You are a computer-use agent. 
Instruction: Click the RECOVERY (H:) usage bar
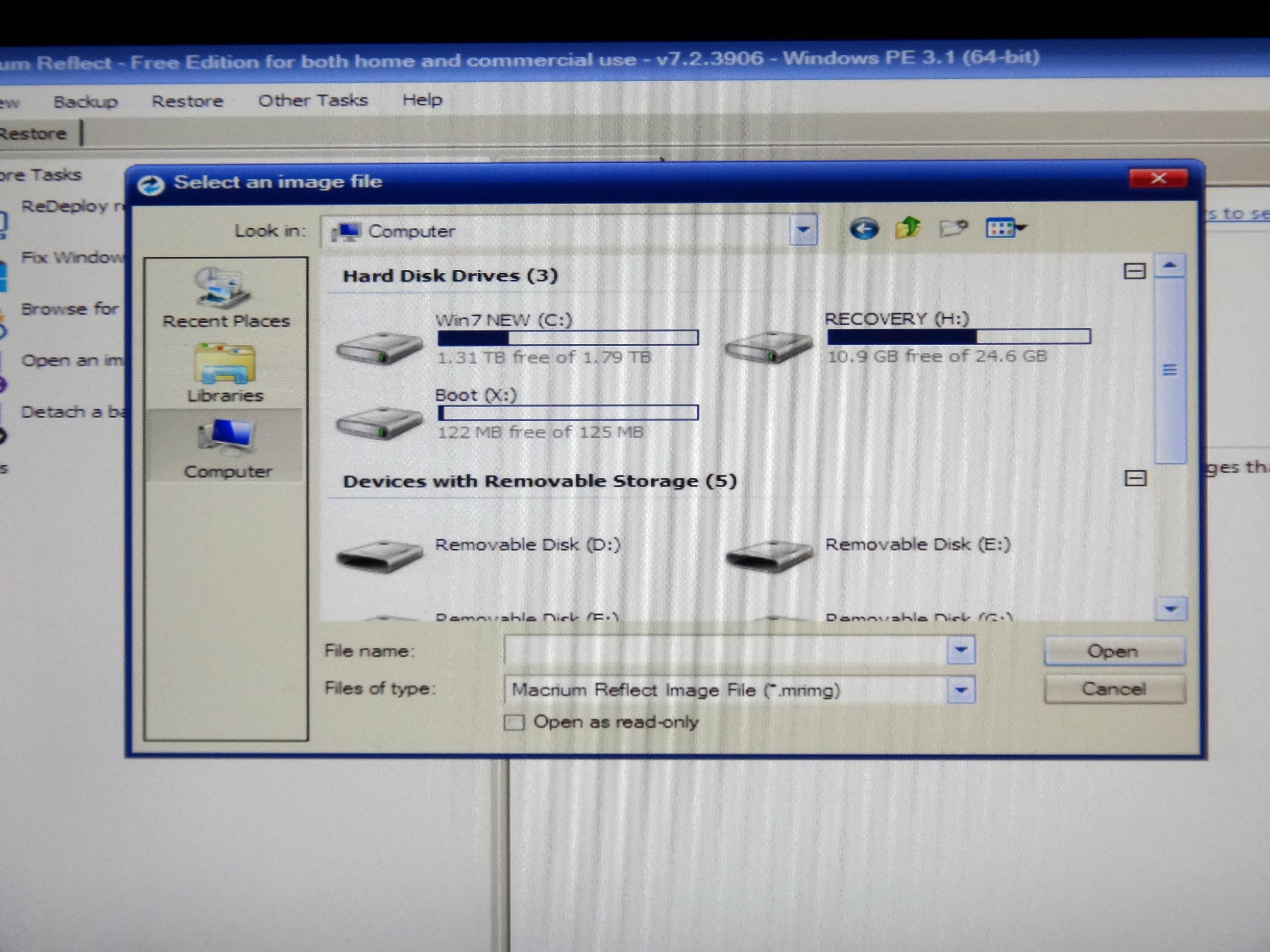pos(959,336)
